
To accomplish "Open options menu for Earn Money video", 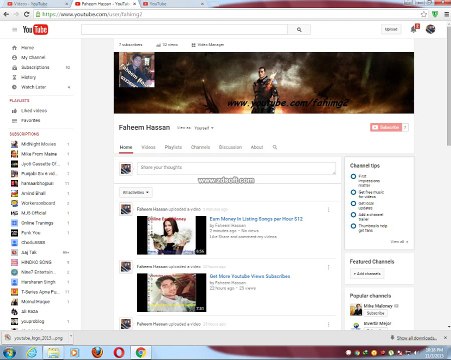I will click(x=329, y=210).
